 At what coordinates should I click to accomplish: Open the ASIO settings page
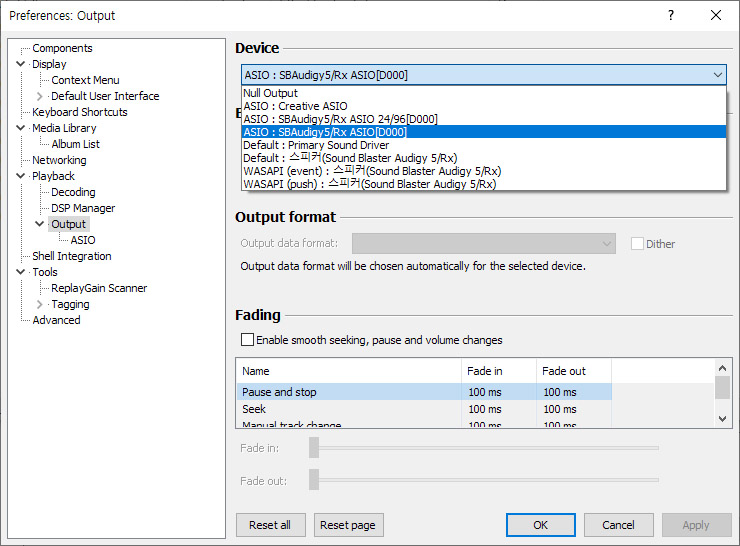click(x=83, y=240)
